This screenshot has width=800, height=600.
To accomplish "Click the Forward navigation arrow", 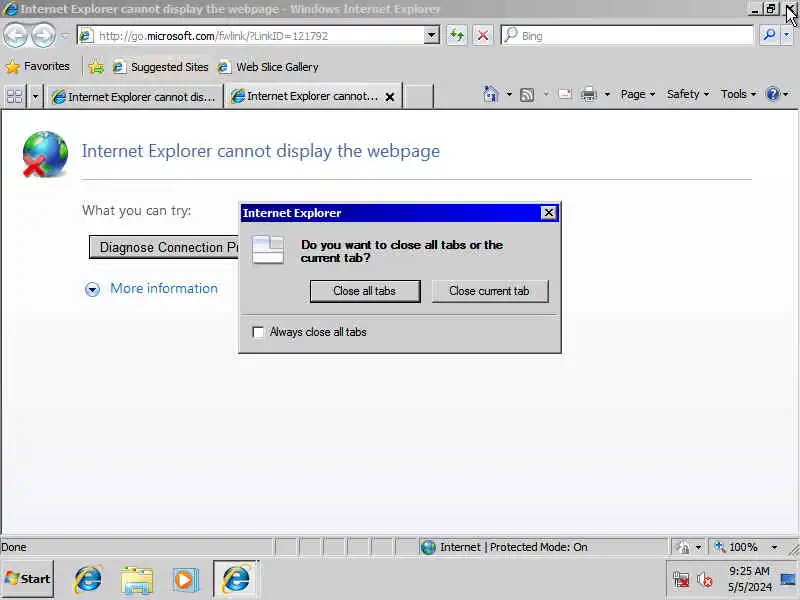I will pyautogui.click(x=43, y=36).
